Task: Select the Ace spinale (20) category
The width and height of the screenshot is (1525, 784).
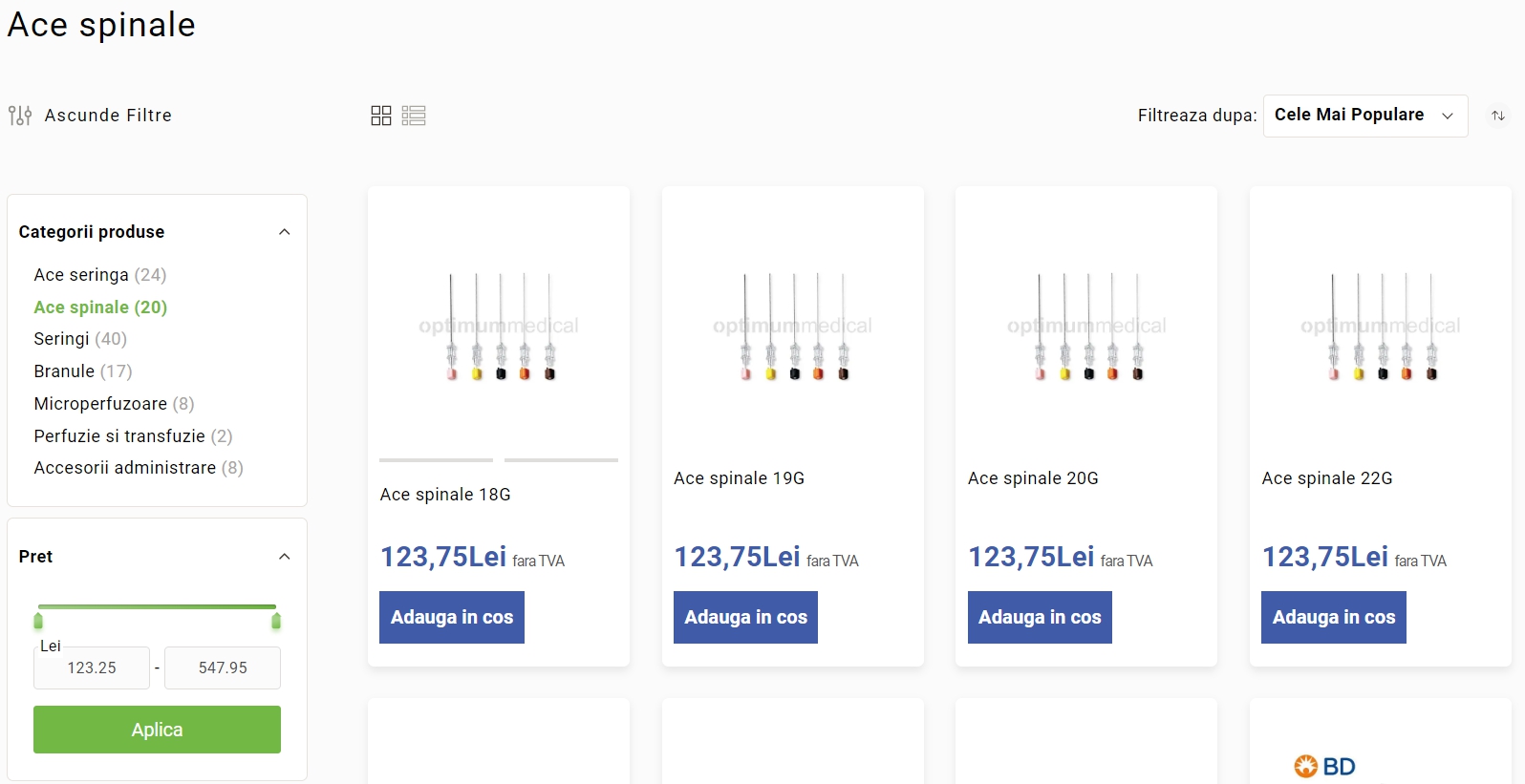Action: [100, 307]
